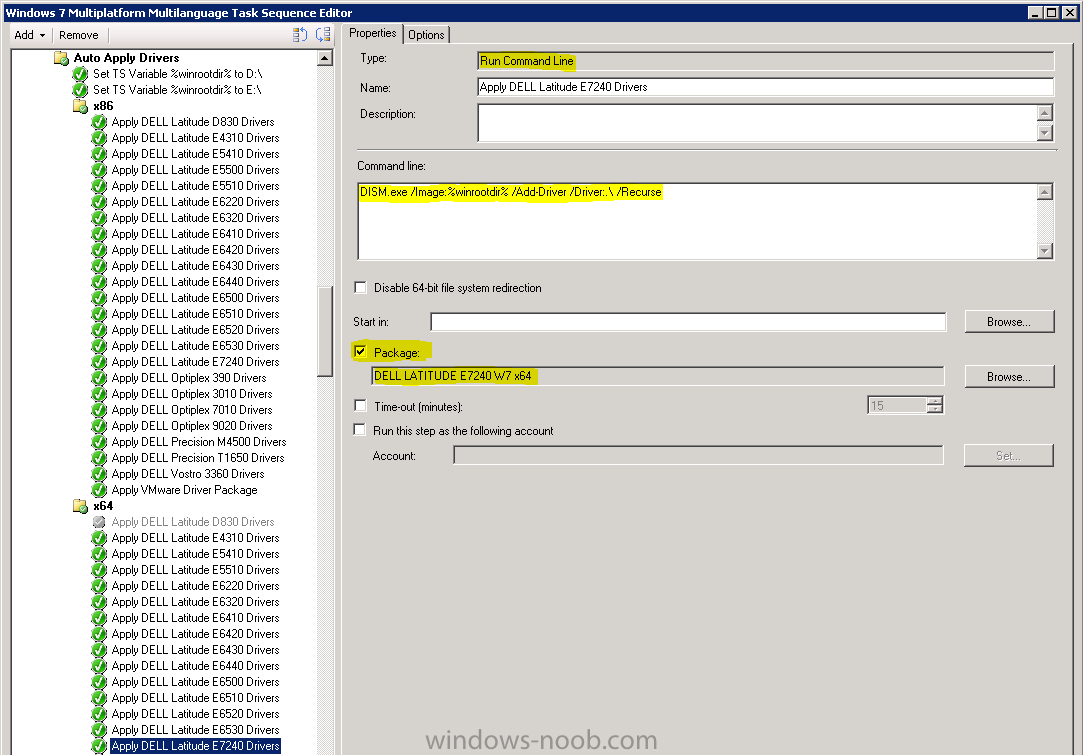Enable Disable 64-bit file system redirection checkbox
This screenshot has height=755, width=1083.
pos(361,287)
